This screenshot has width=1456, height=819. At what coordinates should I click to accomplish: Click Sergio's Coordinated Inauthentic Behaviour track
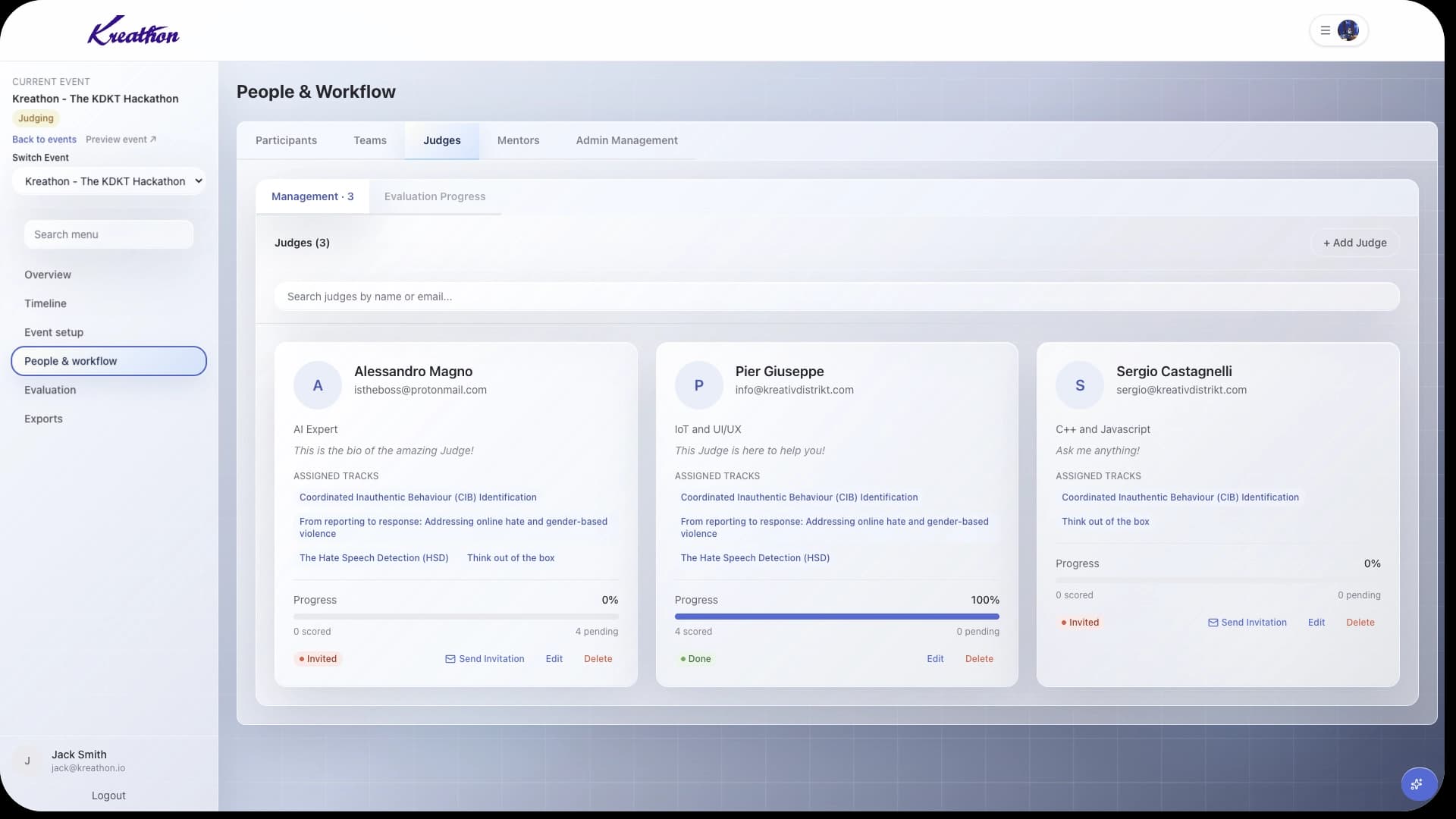coord(1180,497)
